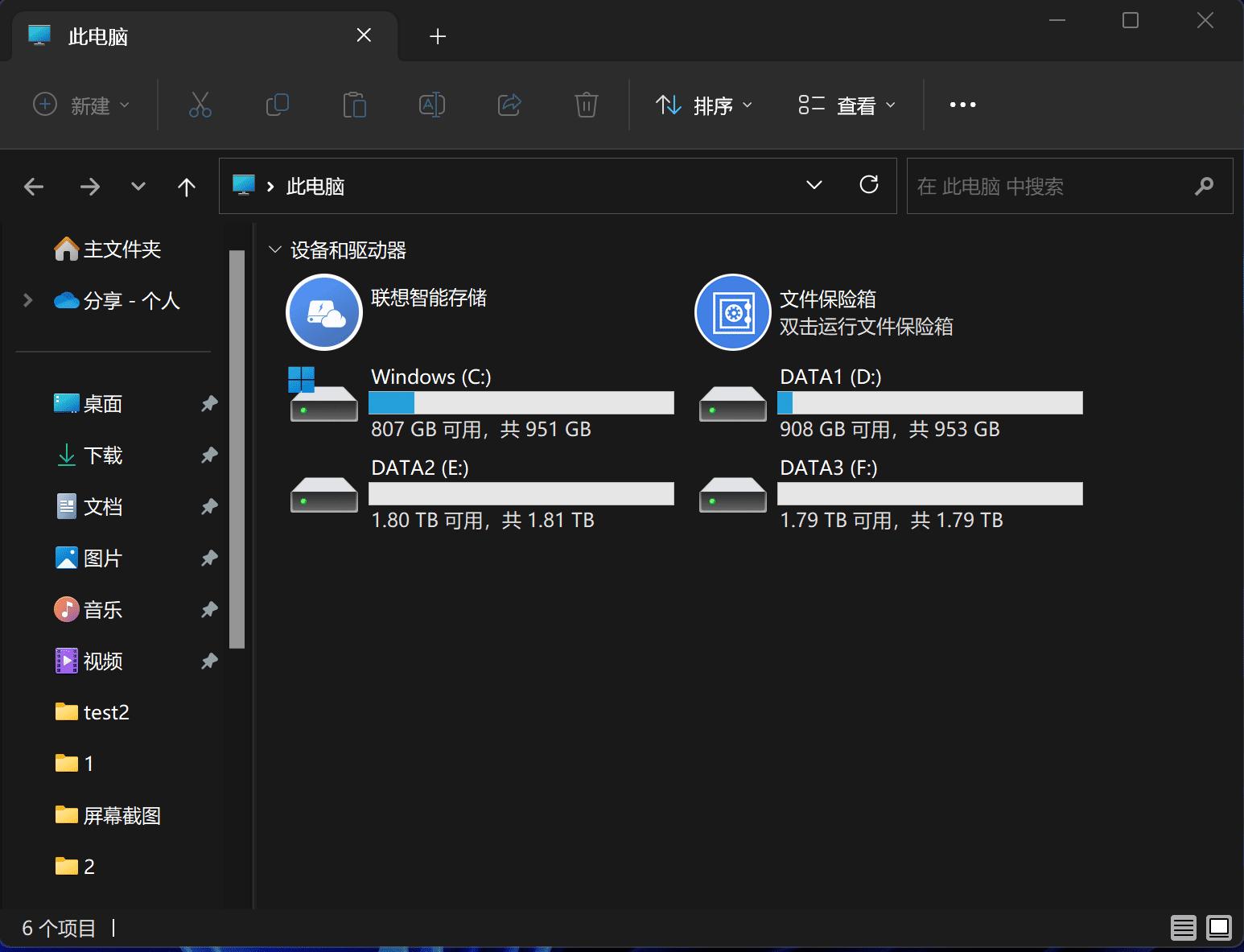The height and width of the screenshot is (952, 1244).
Task: Open a new tab with plus button
Action: 438,35
